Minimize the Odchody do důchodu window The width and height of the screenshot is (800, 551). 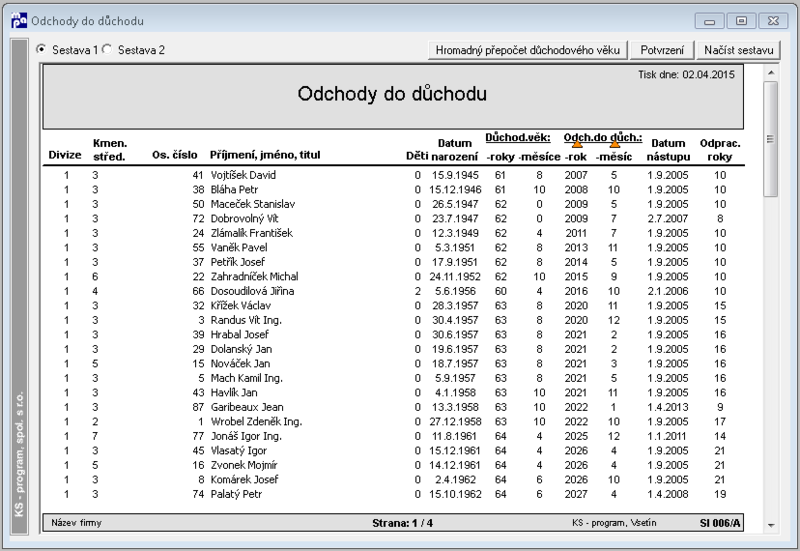tap(709, 21)
